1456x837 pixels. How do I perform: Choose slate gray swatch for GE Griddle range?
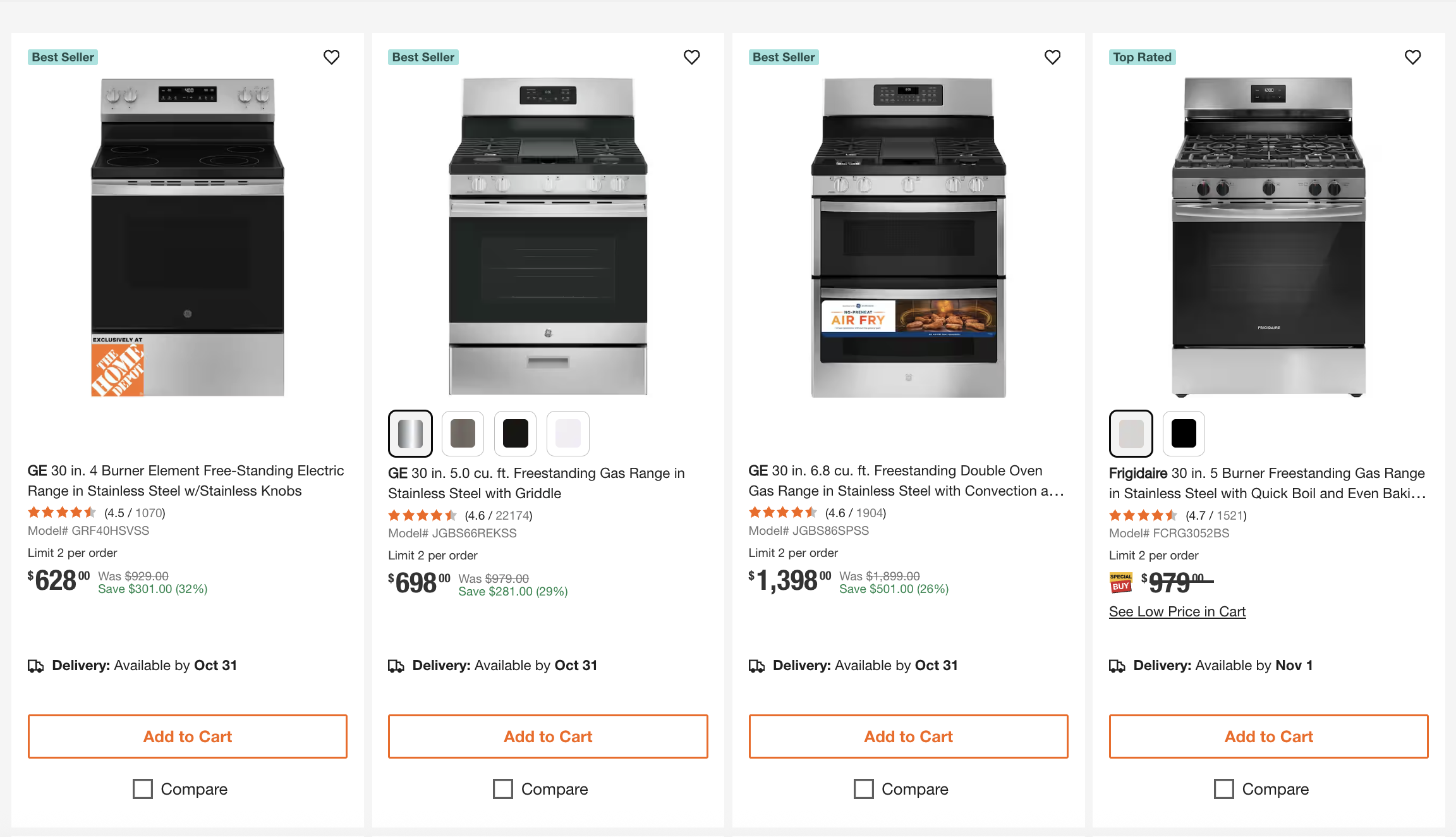tap(463, 434)
